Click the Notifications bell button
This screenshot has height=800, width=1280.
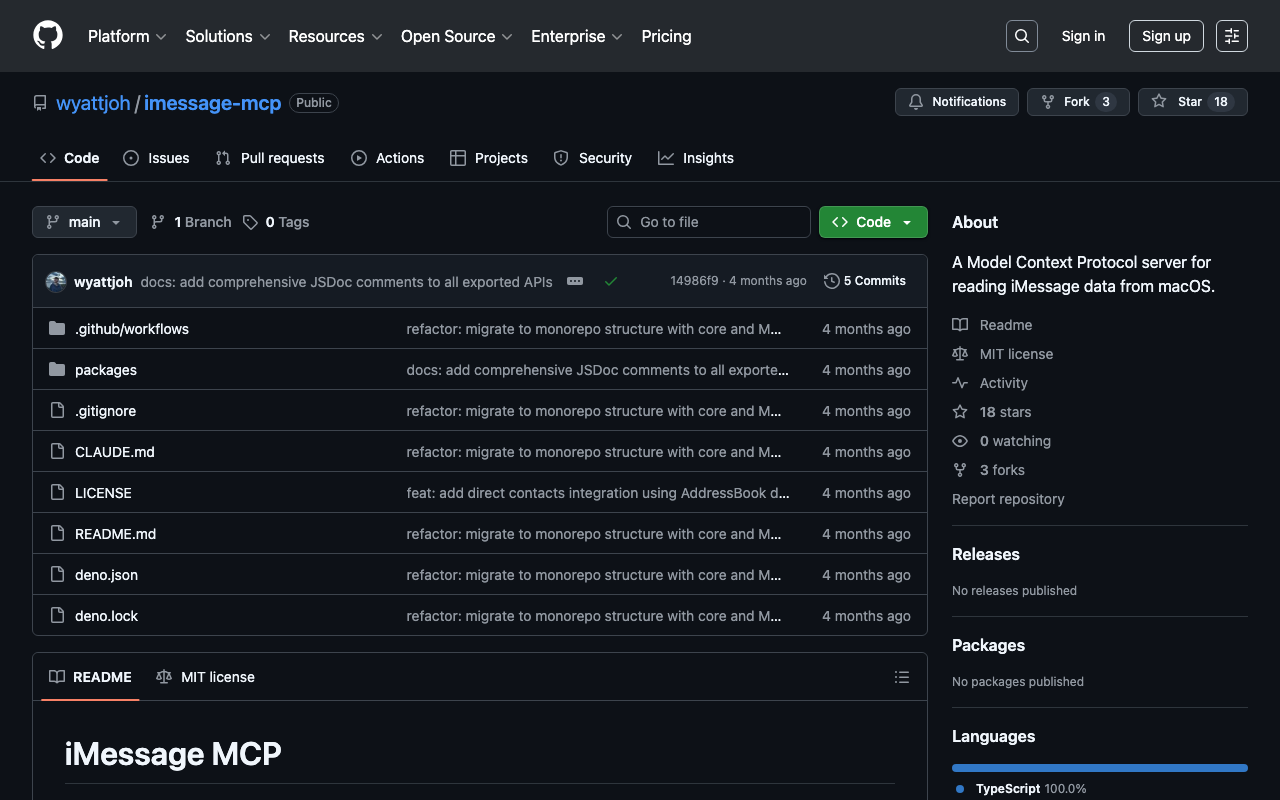tap(957, 102)
